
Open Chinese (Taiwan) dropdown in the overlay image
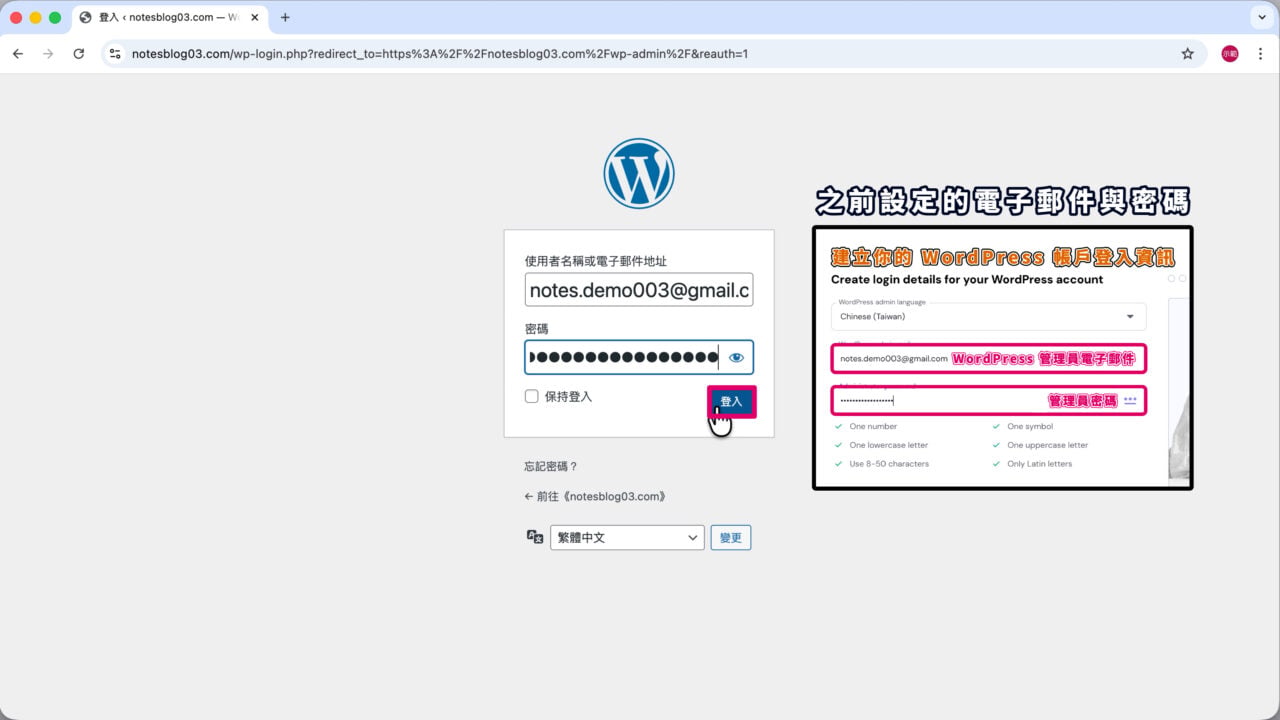pyautogui.click(x=988, y=316)
